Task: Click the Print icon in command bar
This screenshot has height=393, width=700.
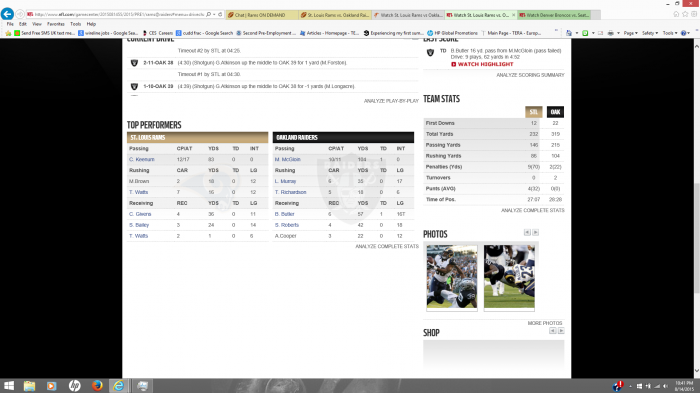Action: [610, 33]
